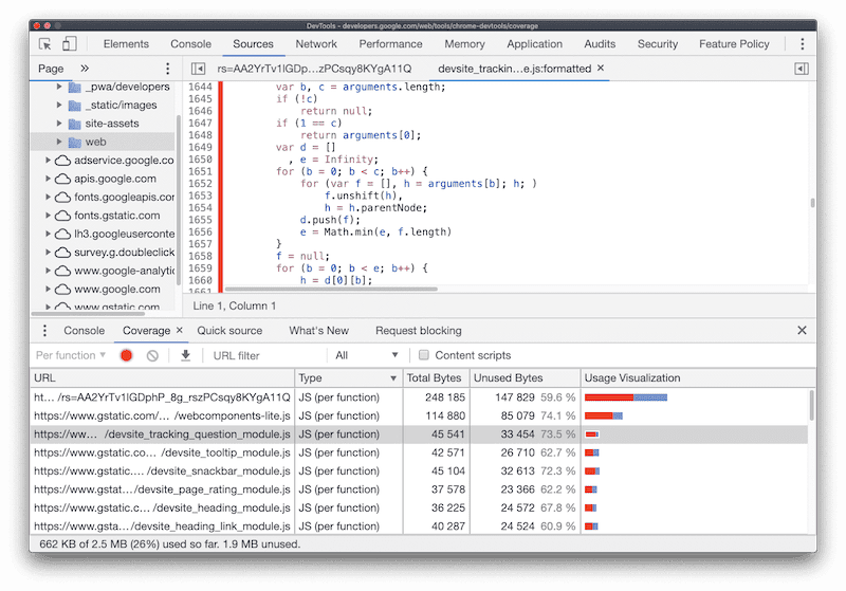The width and height of the screenshot is (846, 591).
Task: Open the drawer three-dot menu
Action: 45,330
